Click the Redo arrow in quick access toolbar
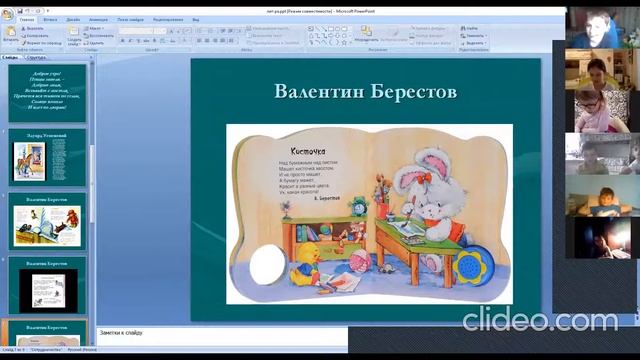 [38, 11]
